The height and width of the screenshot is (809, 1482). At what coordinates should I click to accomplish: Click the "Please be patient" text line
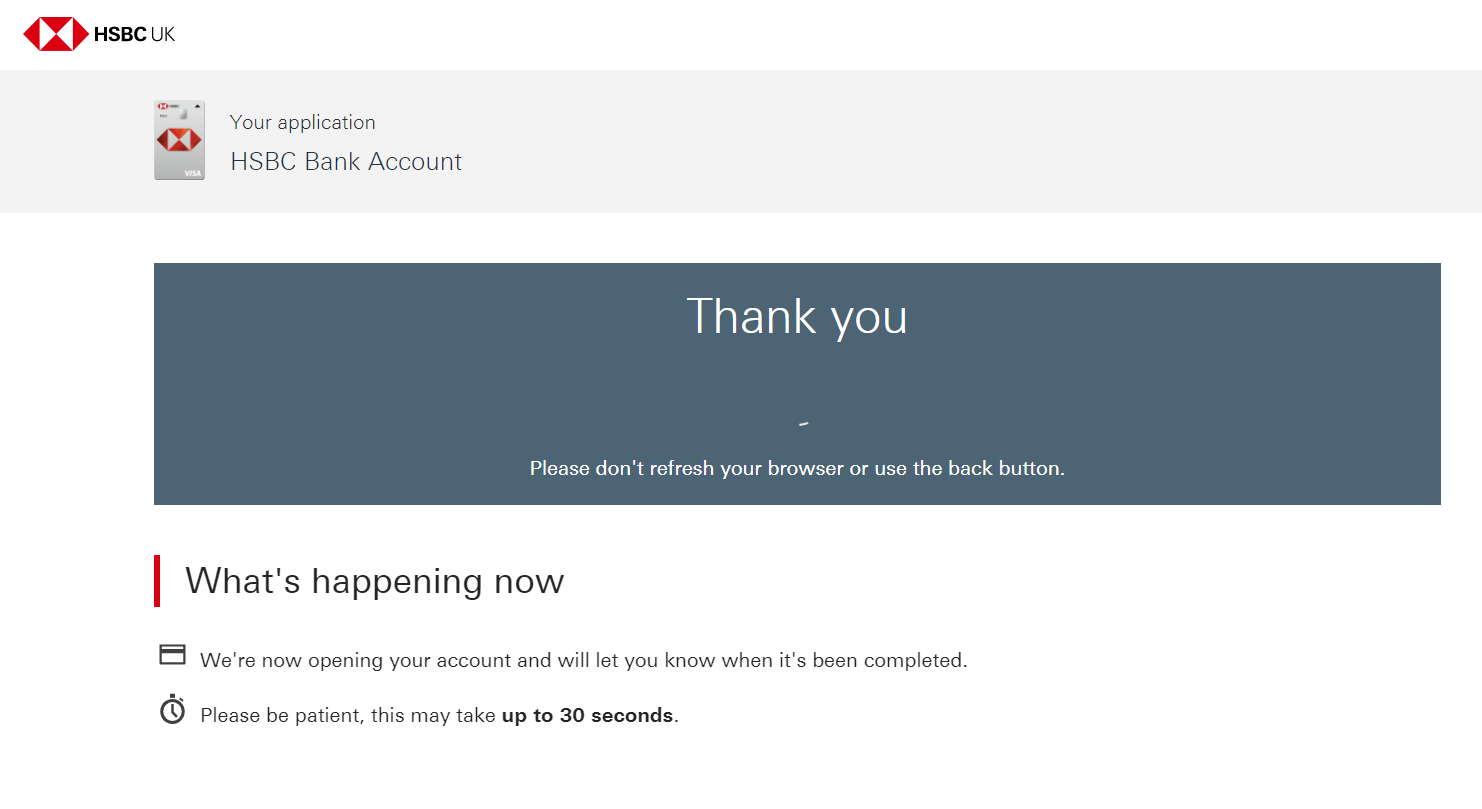pos(440,715)
